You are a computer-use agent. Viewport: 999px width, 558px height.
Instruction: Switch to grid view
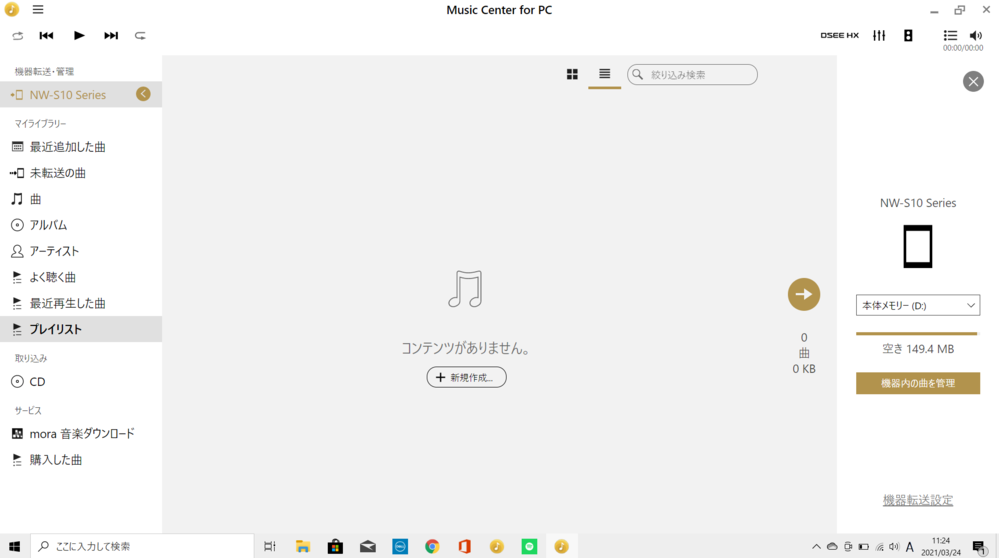click(572, 75)
